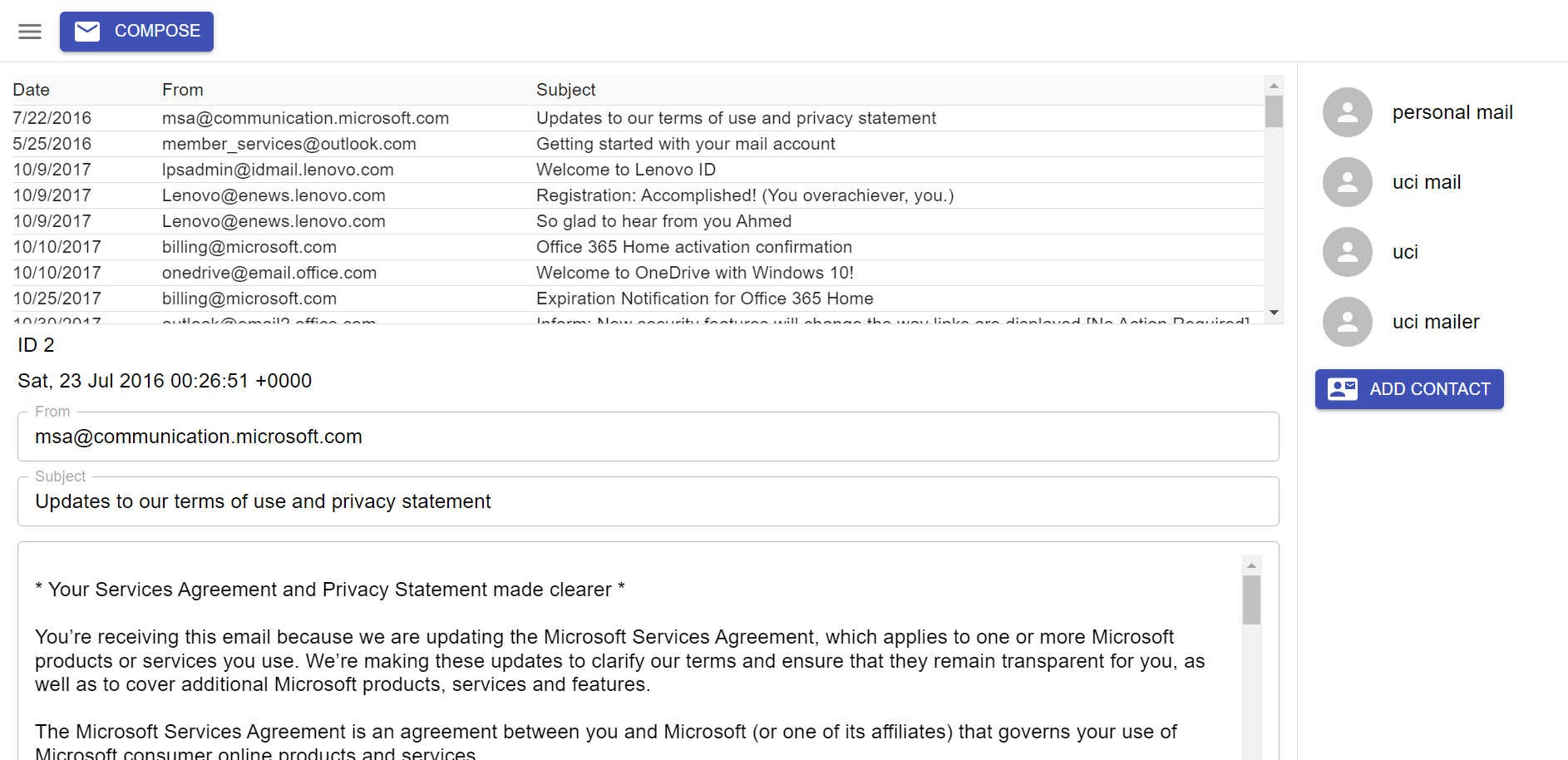Click onedrive@email.office.com sender cell
Image resolution: width=1568 pixels, height=760 pixels.
pyautogui.click(x=269, y=273)
